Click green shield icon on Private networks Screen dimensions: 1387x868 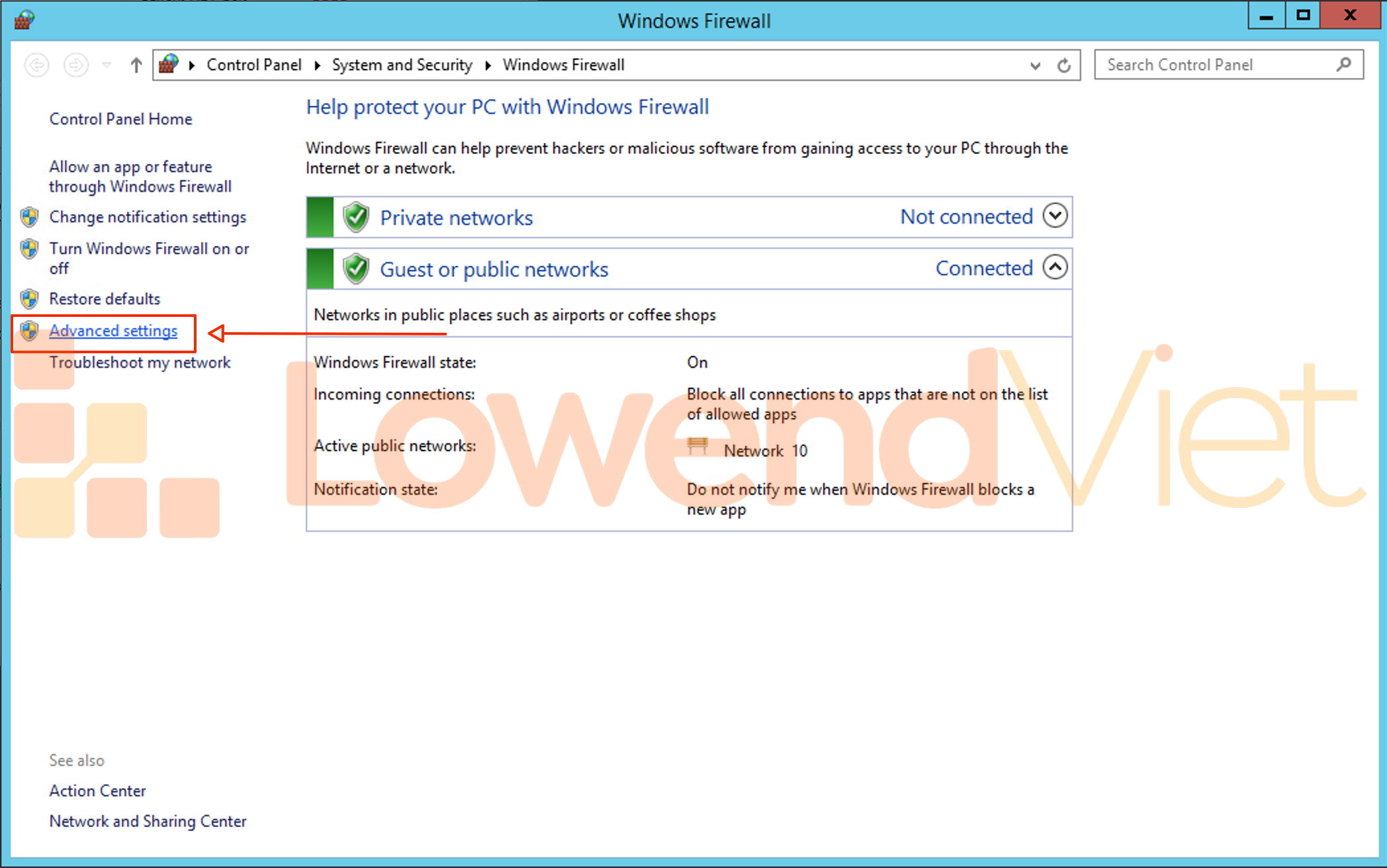356,217
